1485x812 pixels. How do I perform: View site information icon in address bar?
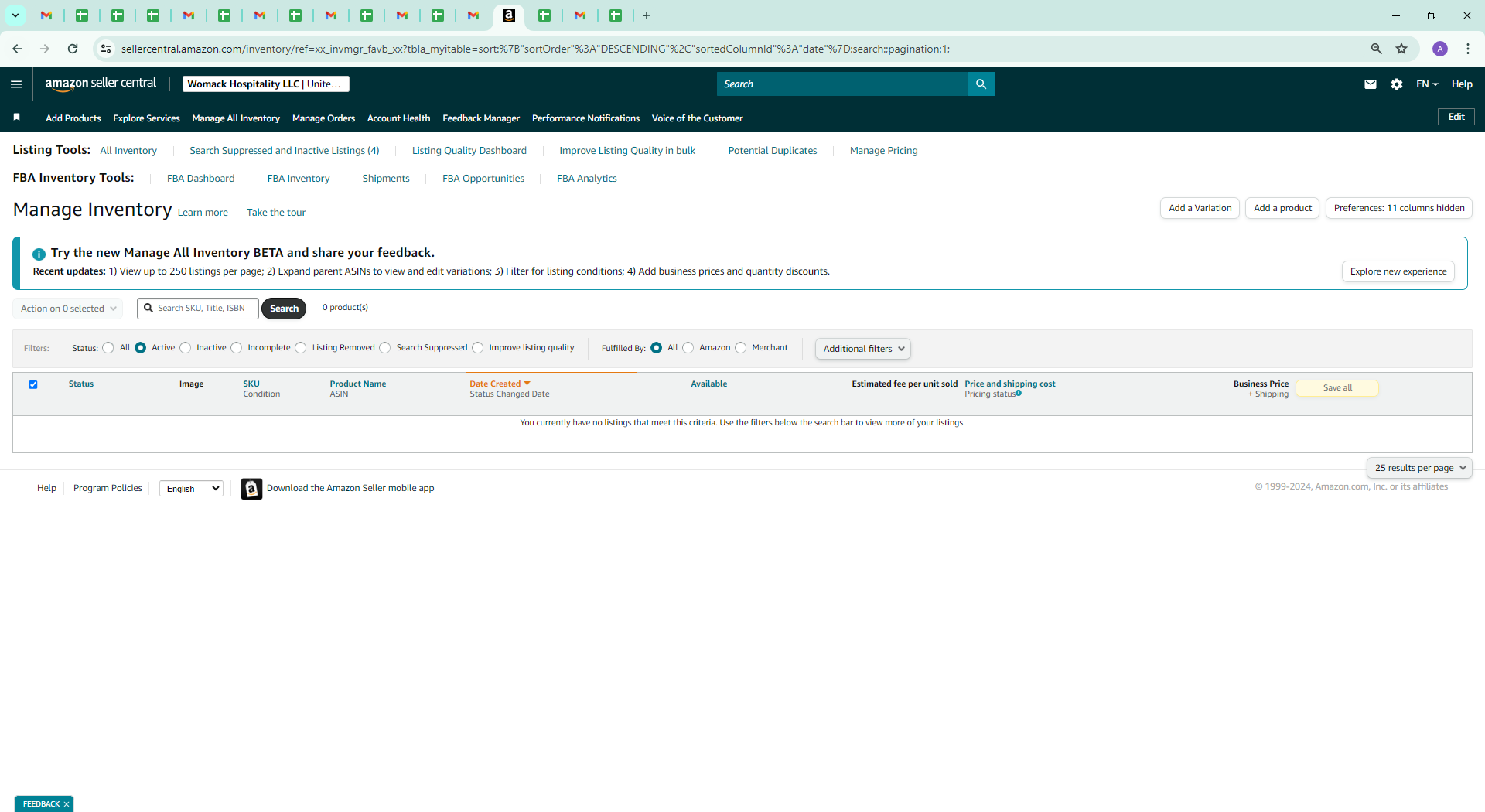tap(106, 49)
